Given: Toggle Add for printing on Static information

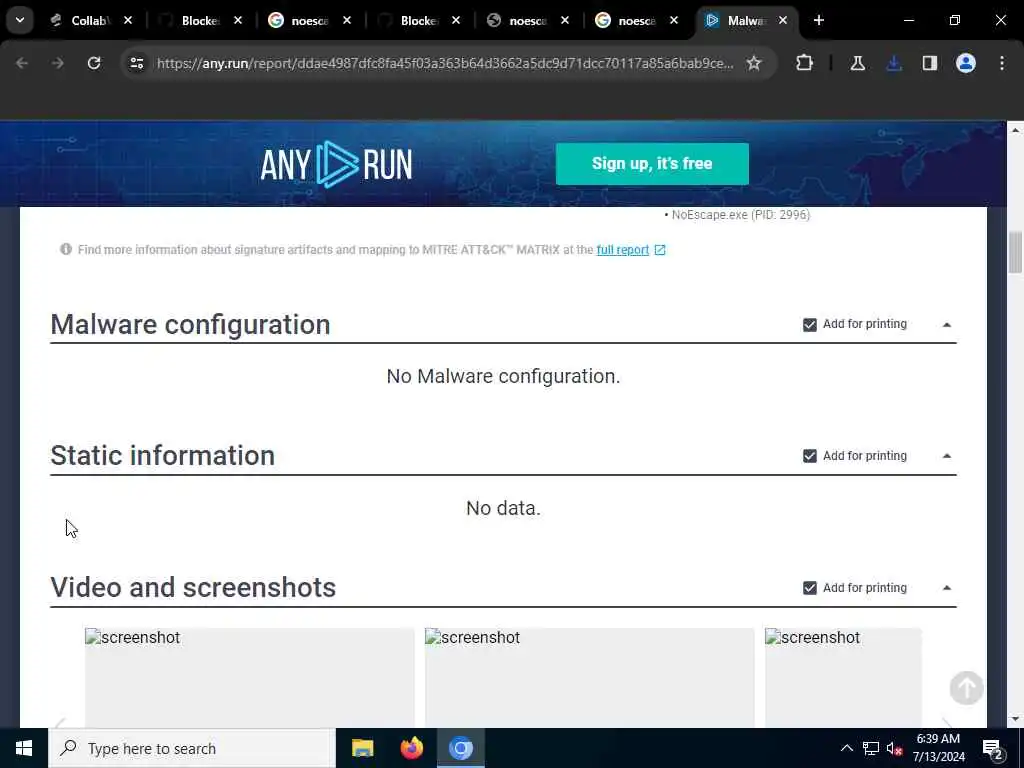Looking at the screenshot, I should click(x=810, y=456).
